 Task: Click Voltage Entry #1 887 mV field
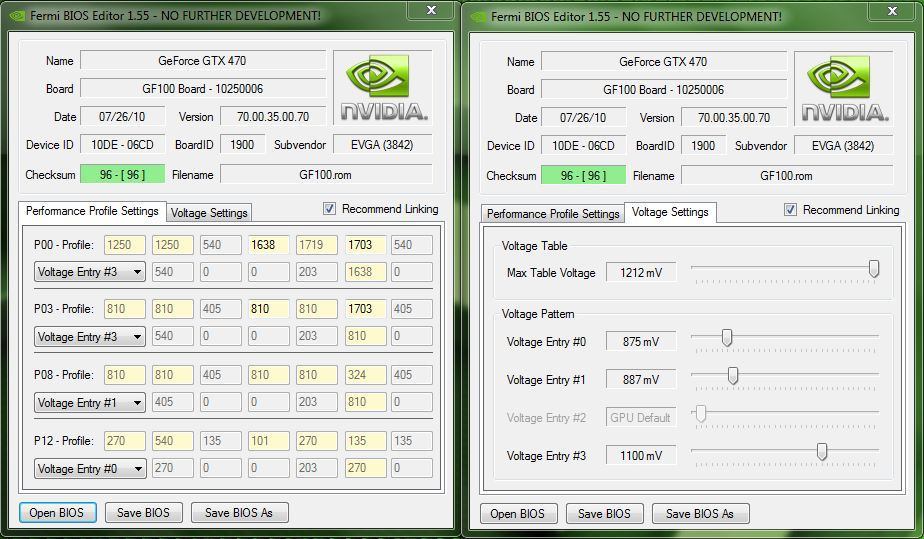(641, 379)
